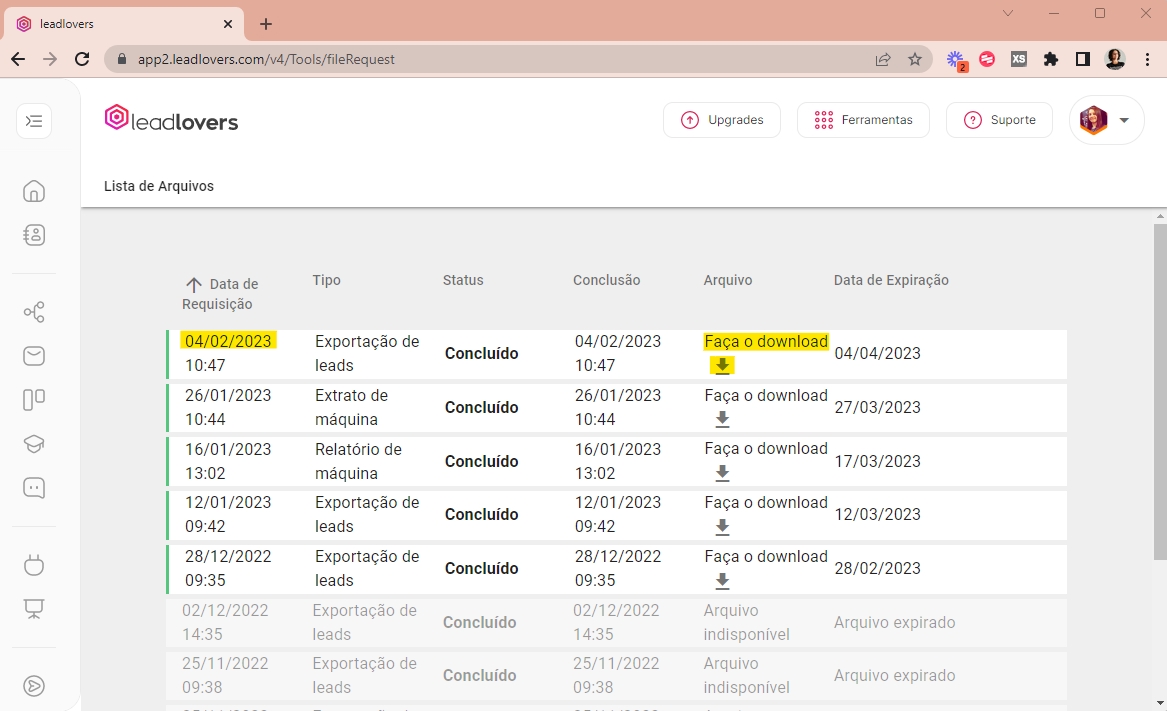Expand the sidebar menu toggle icon
The width and height of the screenshot is (1167, 711).
pyautogui.click(x=34, y=121)
